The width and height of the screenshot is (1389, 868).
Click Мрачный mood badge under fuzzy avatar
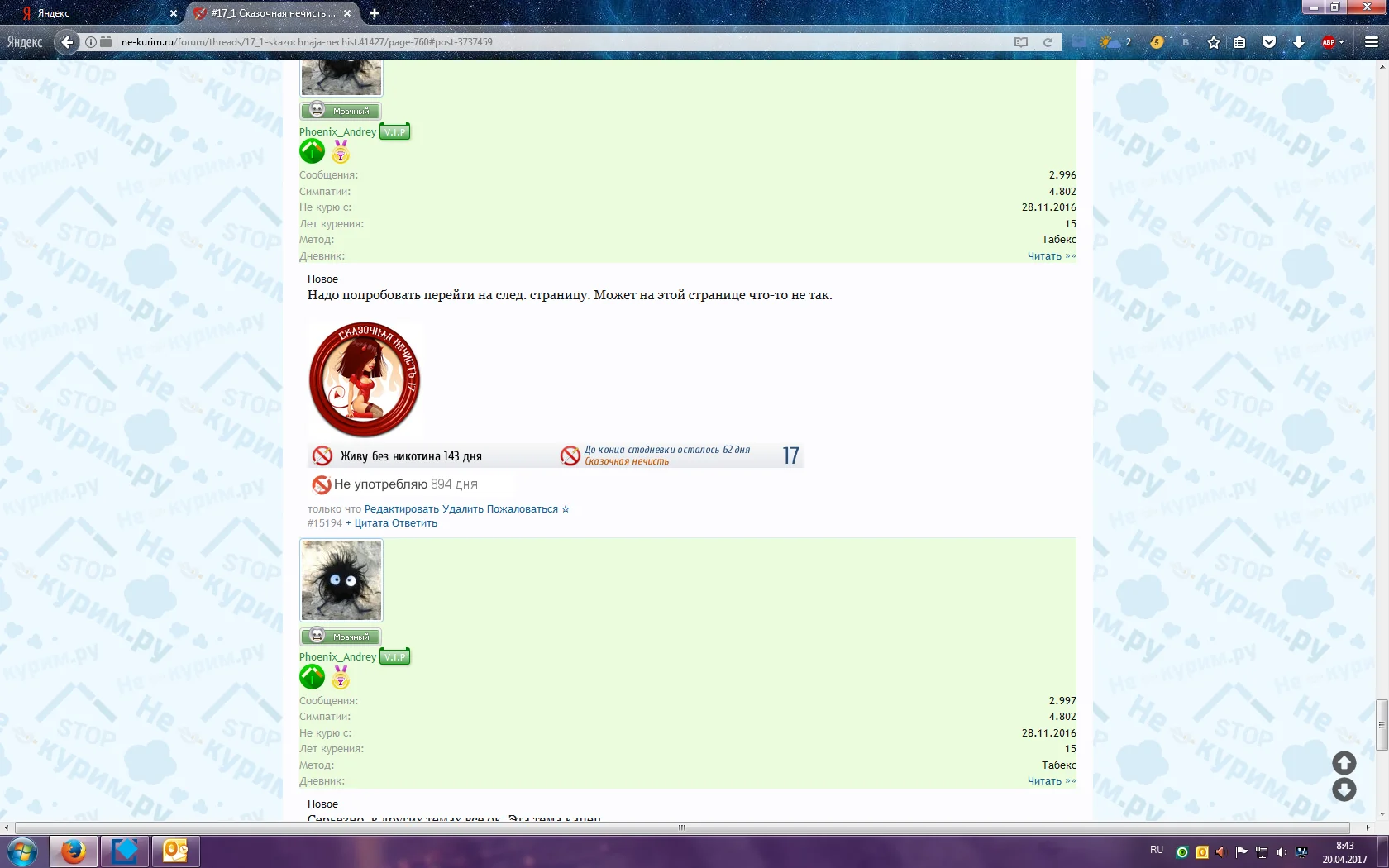(340, 637)
